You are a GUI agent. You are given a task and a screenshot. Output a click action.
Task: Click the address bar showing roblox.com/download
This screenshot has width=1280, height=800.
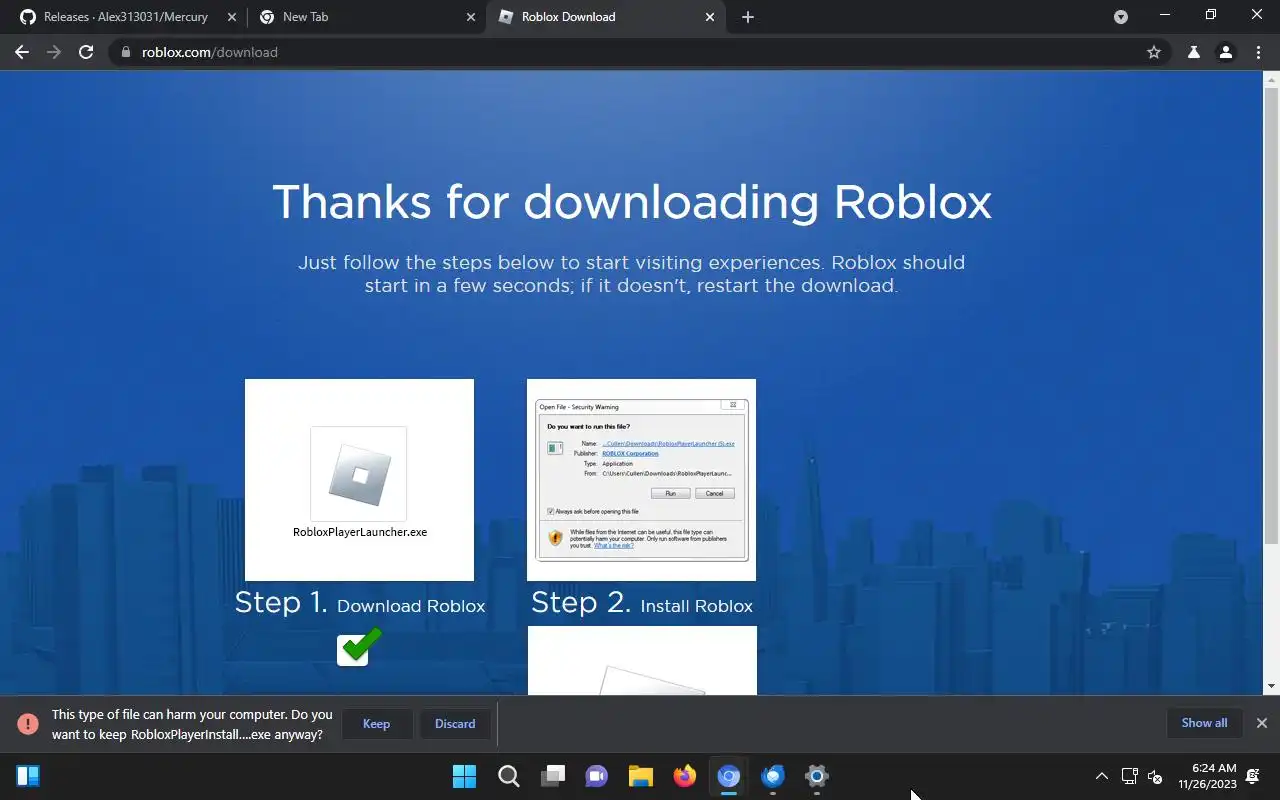(x=640, y=52)
